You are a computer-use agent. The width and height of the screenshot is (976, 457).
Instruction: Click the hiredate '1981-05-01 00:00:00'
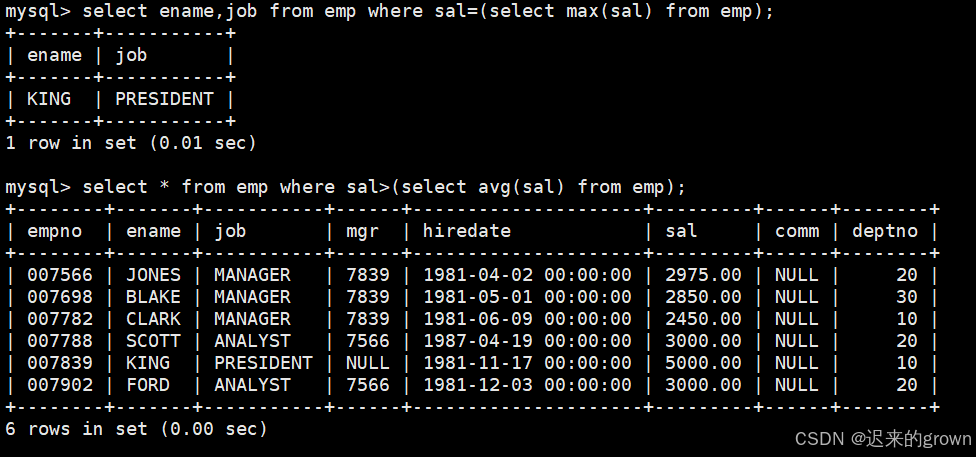pyautogui.click(x=527, y=297)
